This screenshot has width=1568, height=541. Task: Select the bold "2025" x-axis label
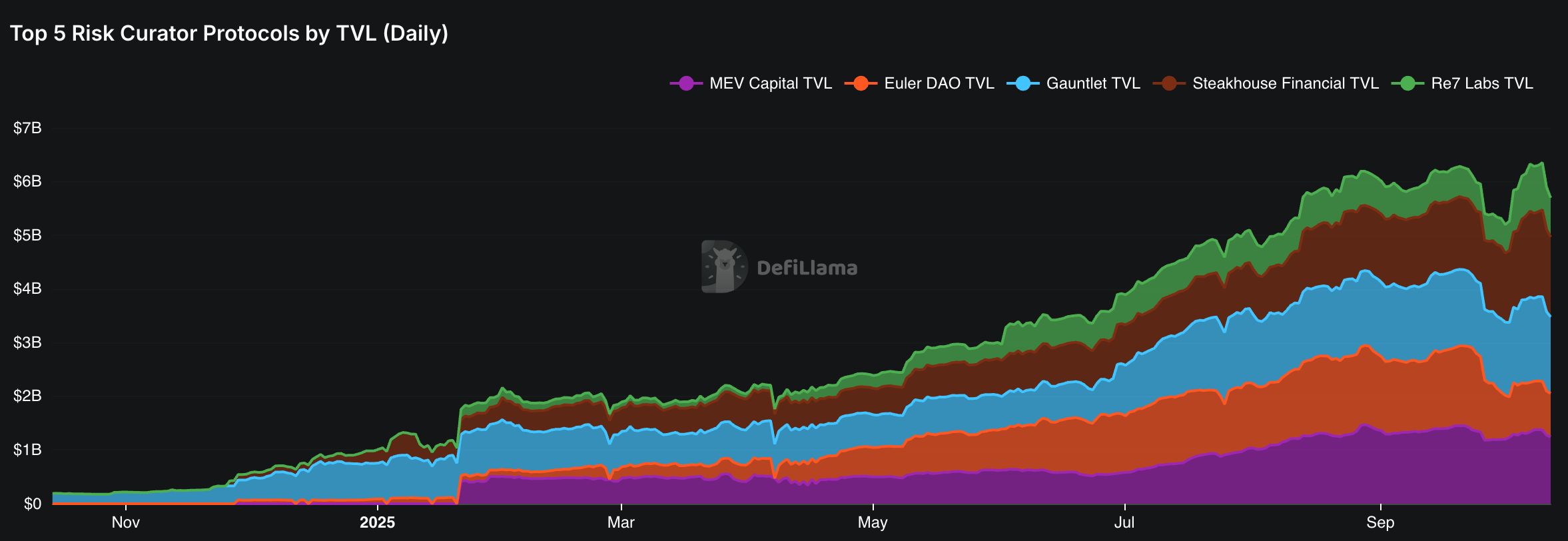377,522
